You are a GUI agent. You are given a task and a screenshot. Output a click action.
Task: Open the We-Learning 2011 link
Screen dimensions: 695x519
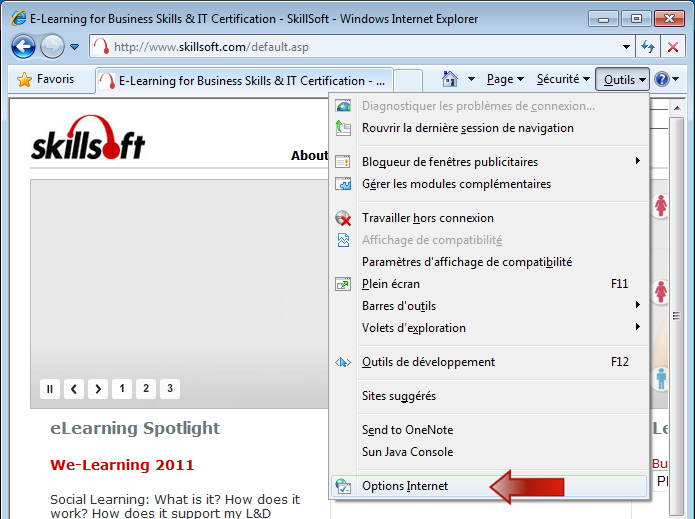pos(122,465)
